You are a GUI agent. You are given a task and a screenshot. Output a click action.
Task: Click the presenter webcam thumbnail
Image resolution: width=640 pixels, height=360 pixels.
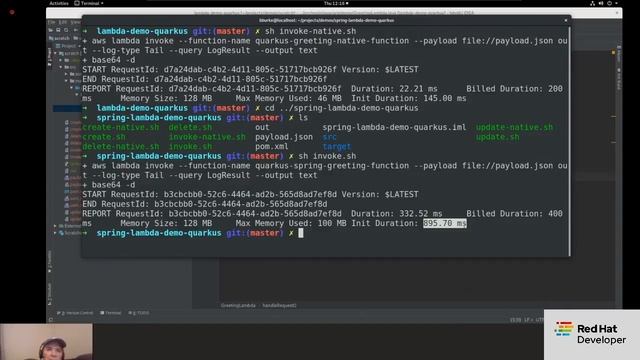pyautogui.click(x=46, y=342)
